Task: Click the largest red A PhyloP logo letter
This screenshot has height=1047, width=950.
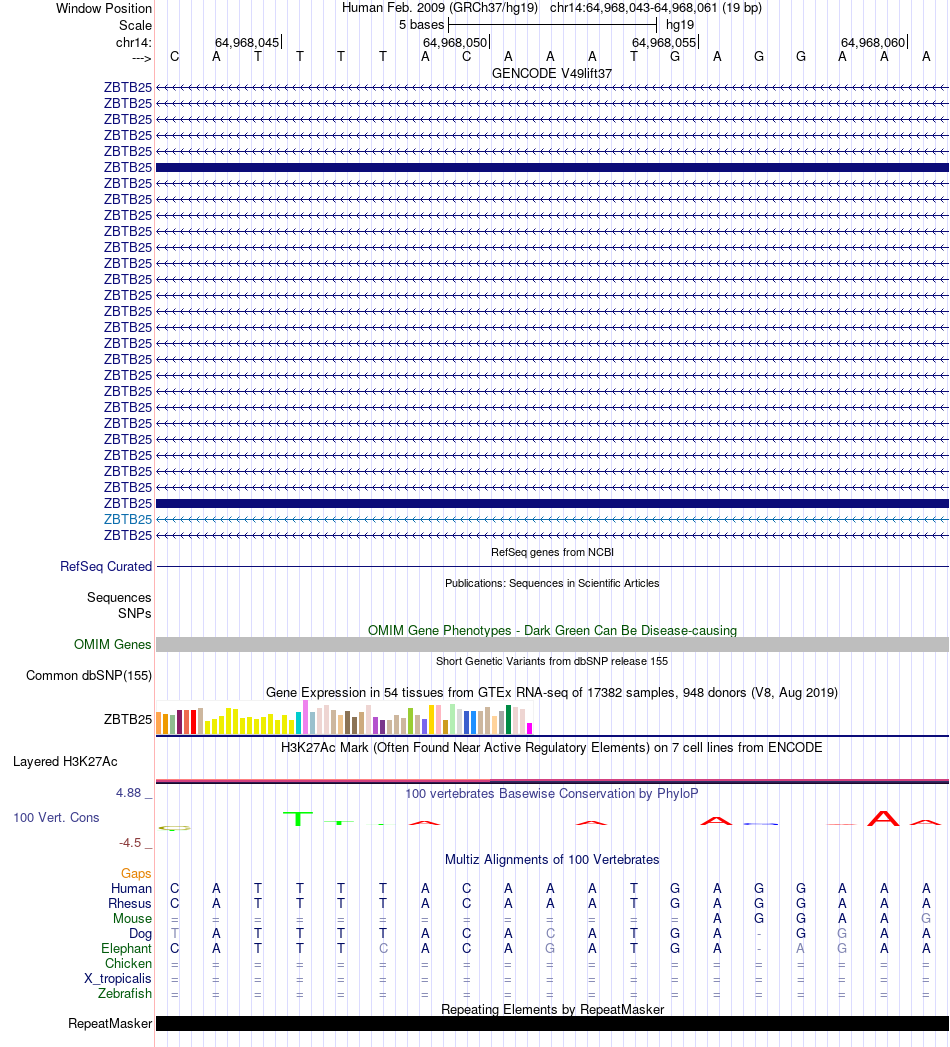Action: click(x=883, y=819)
